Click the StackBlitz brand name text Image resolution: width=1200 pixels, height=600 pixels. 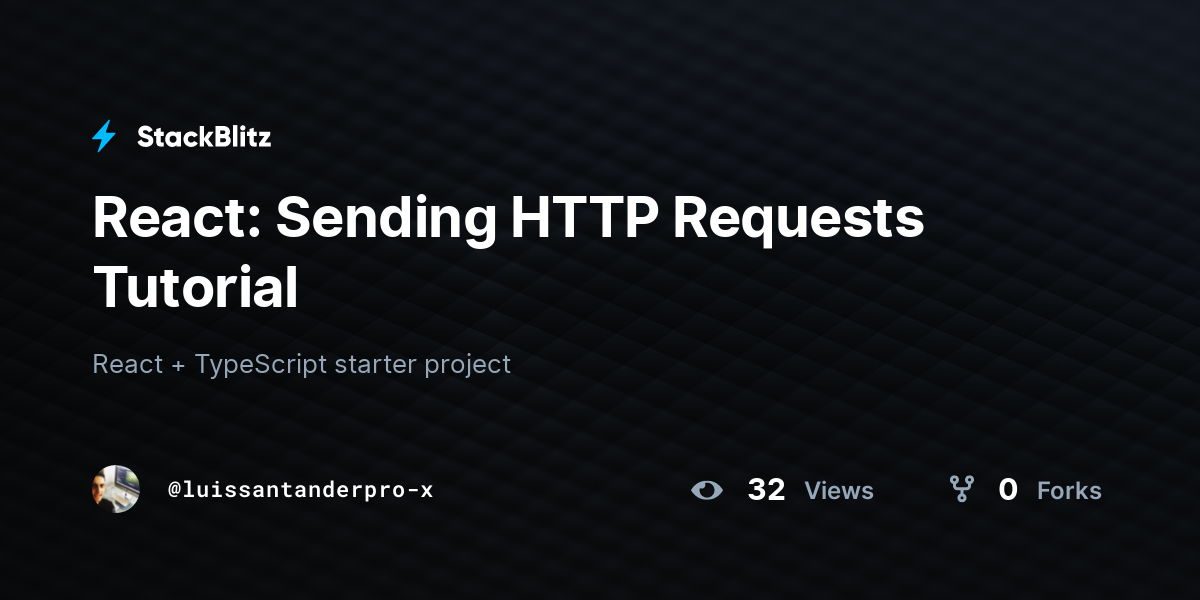204,137
